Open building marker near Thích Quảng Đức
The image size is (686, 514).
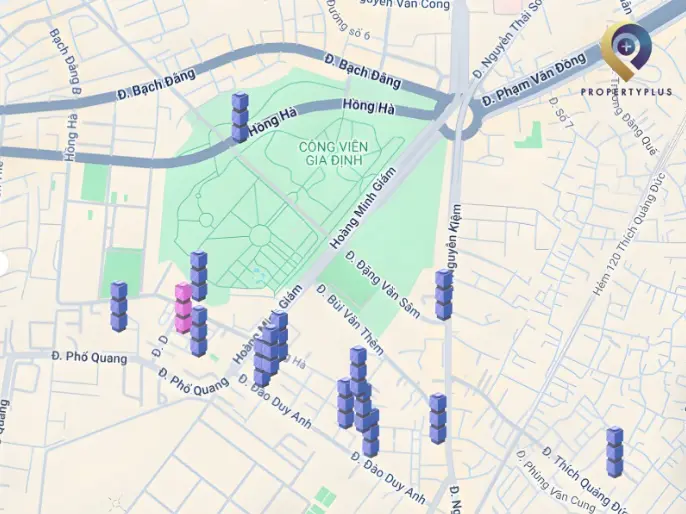click(x=615, y=452)
